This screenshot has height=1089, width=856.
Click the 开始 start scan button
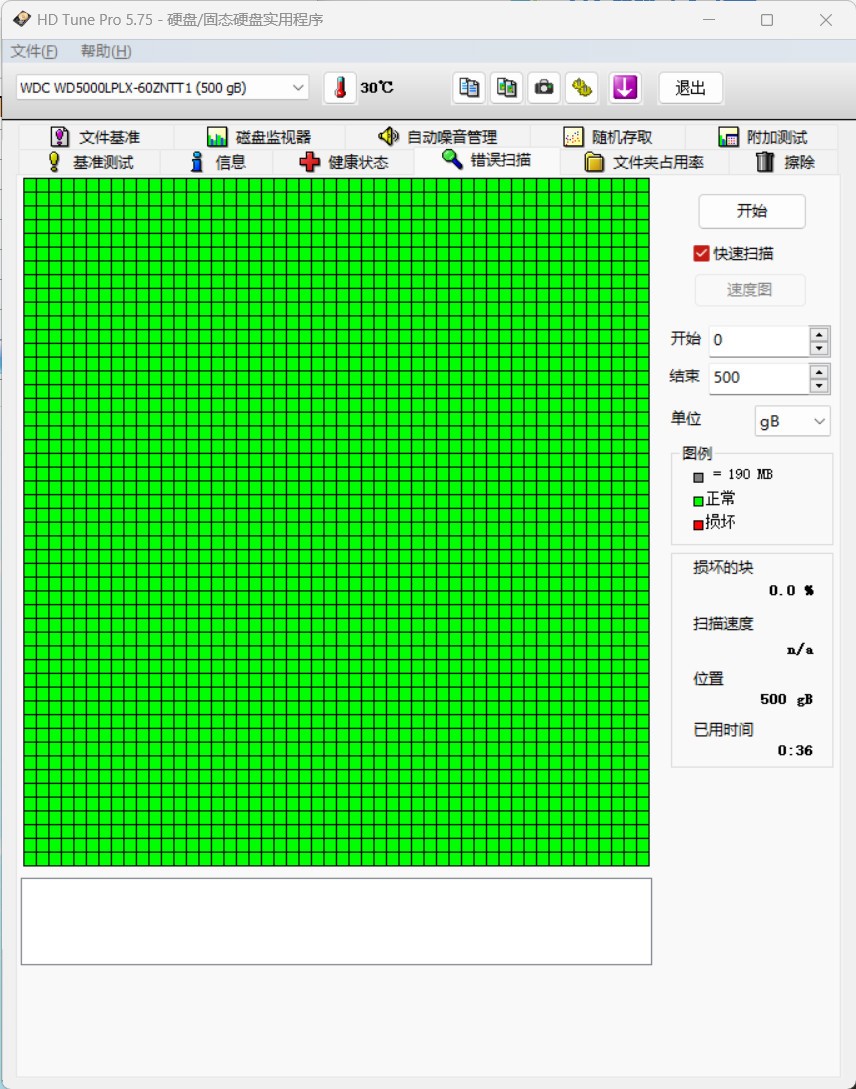[752, 211]
